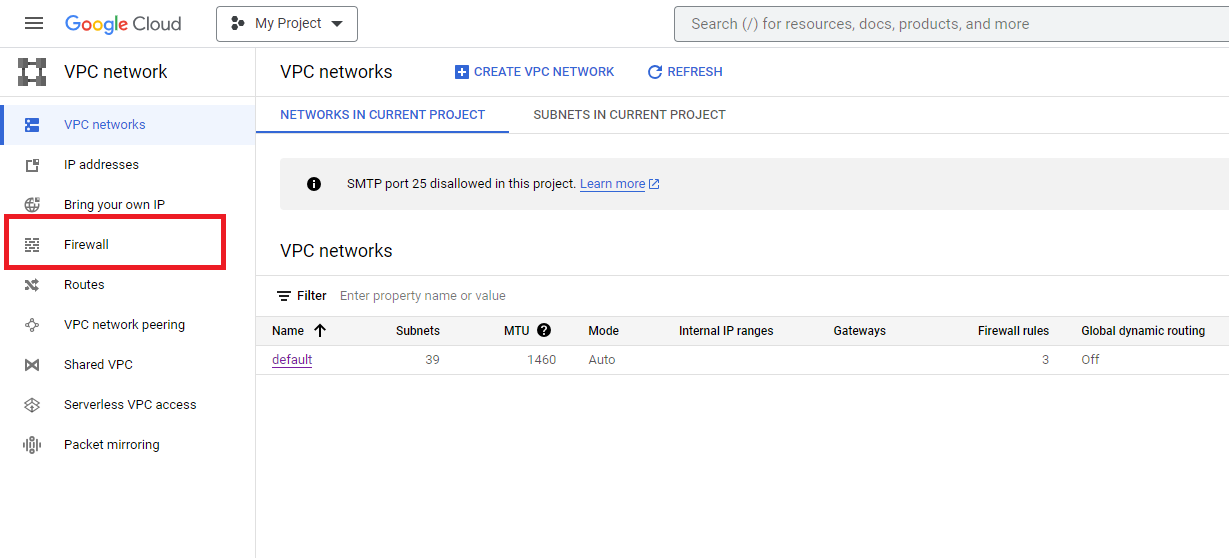
Task: Click the MTU help question mark icon
Action: pyautogui.click(x=544, y=330)
